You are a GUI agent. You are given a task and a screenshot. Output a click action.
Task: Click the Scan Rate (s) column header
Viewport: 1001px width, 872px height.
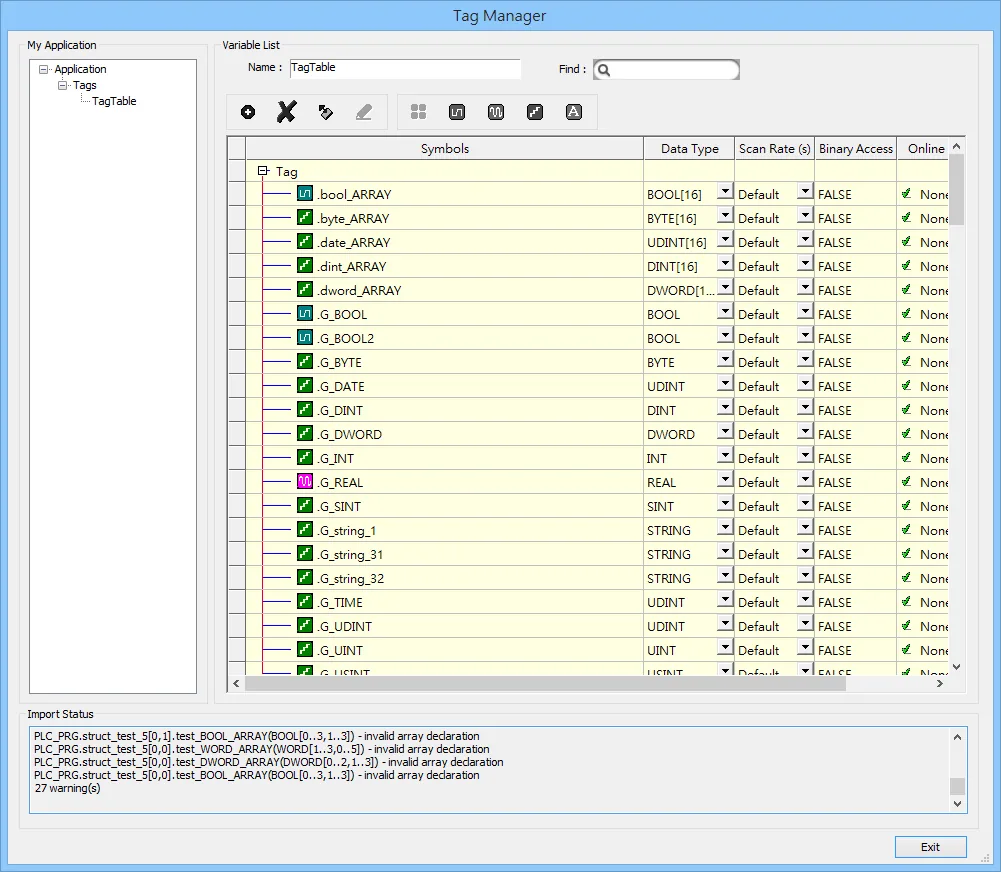click(x=774, y=148)
